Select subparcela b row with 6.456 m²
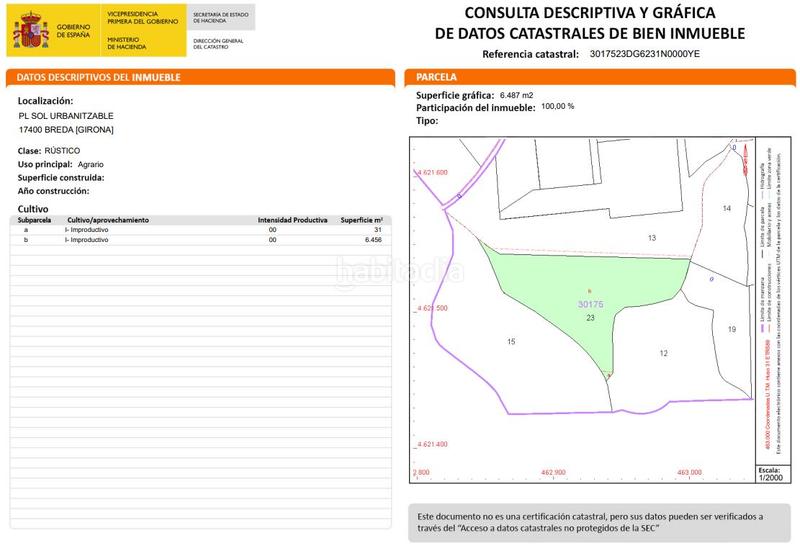This screenshot has width=800, height=546. click(200, 240)
